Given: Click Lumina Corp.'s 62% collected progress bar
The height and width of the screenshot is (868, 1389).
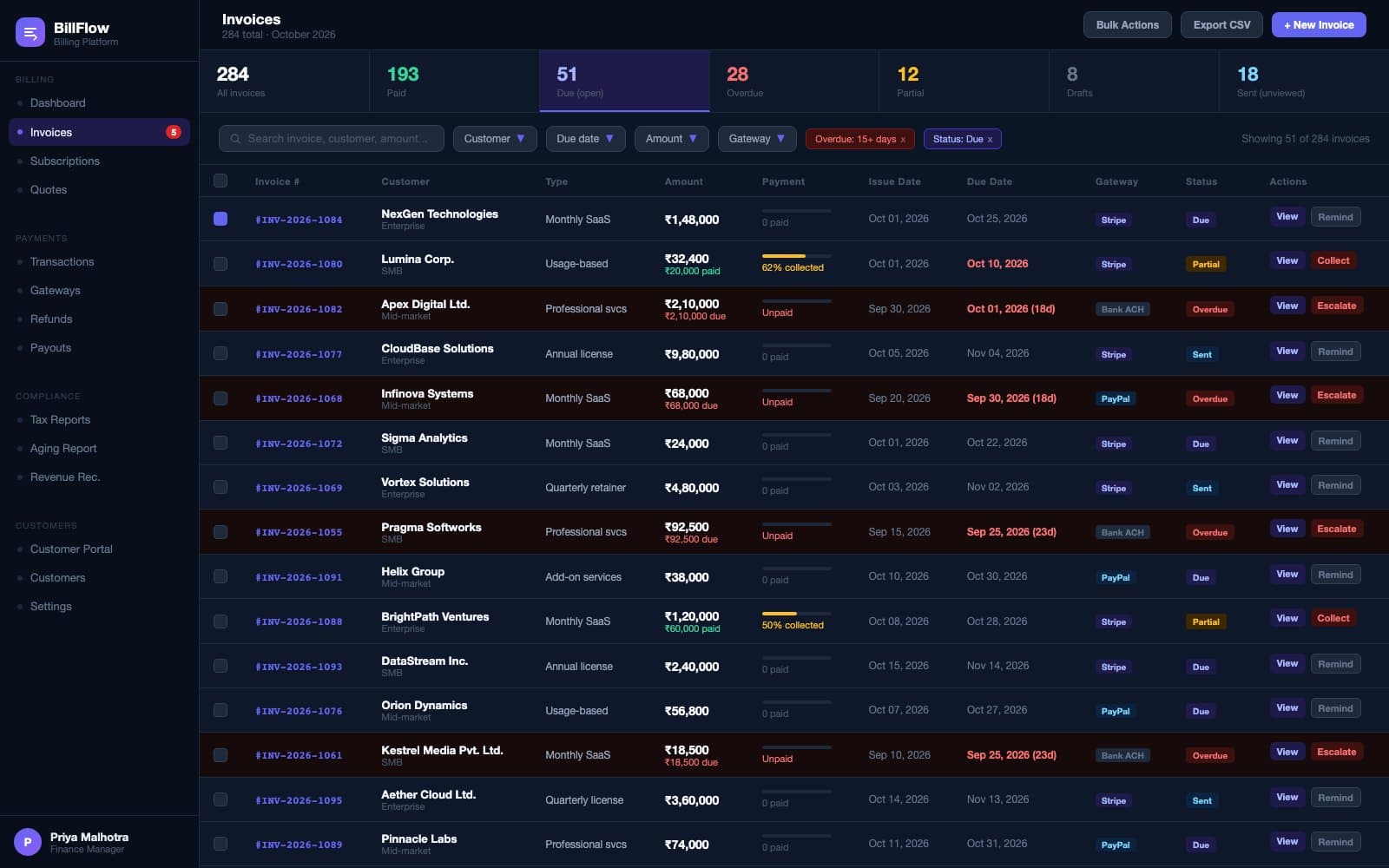Looking at the screenshot, I should click(796, 256).
